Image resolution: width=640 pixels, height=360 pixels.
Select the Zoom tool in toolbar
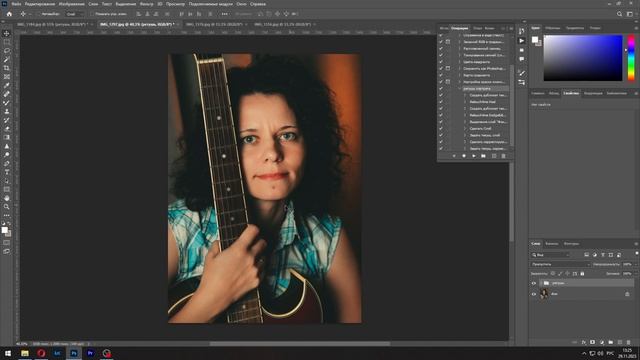click(x=7, y=207)
